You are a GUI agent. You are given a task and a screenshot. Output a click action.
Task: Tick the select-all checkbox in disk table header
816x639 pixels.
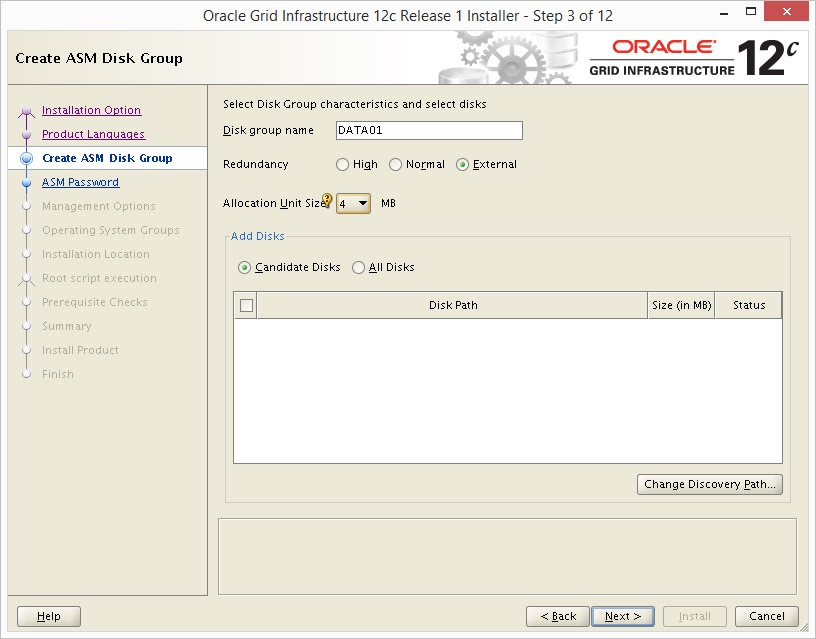tap(247, 305)
